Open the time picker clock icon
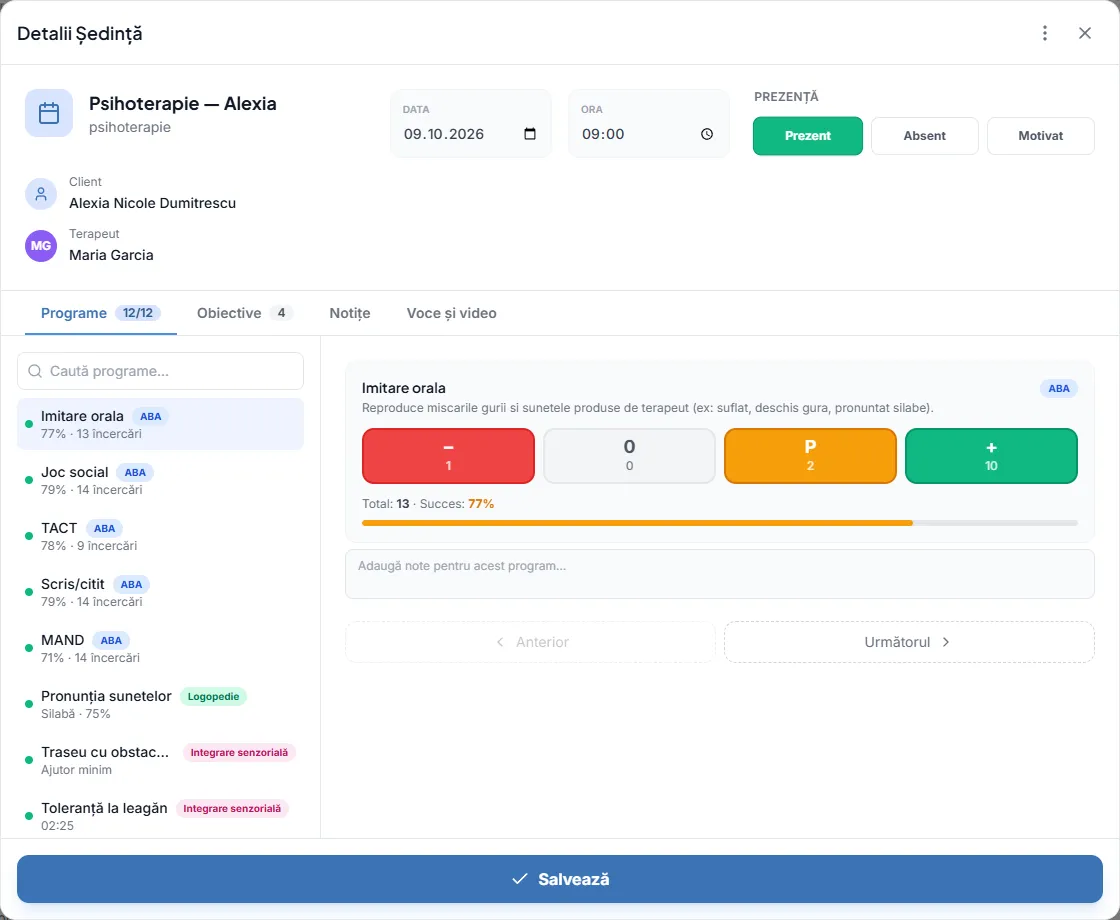 706,134
